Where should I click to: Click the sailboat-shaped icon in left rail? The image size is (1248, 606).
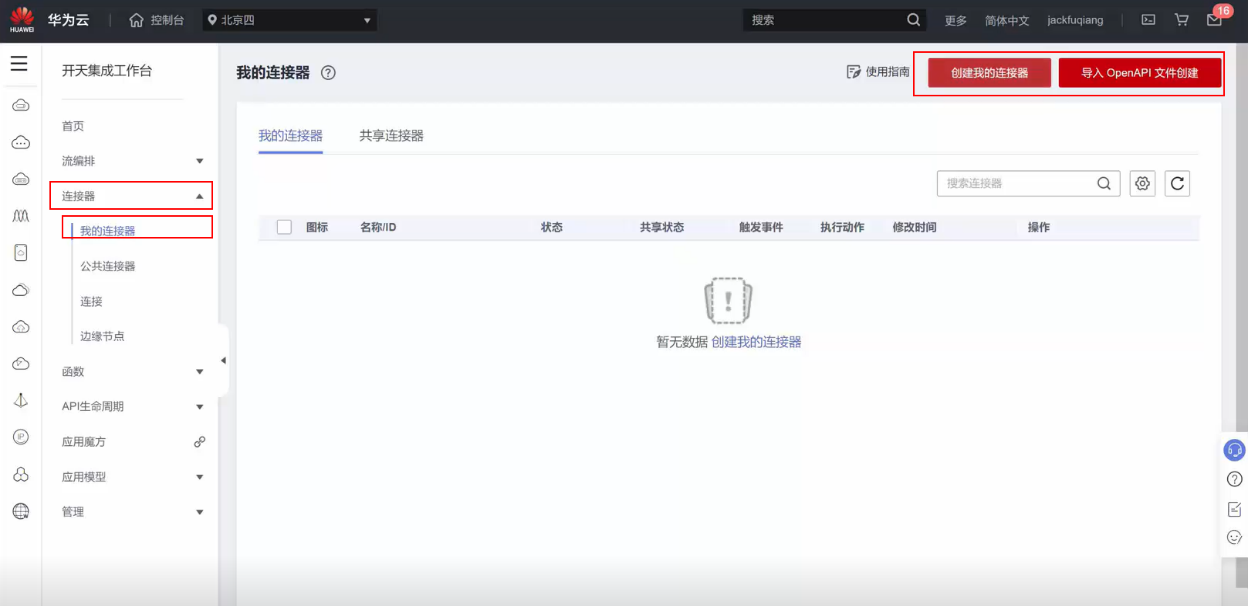coord(20,400)
